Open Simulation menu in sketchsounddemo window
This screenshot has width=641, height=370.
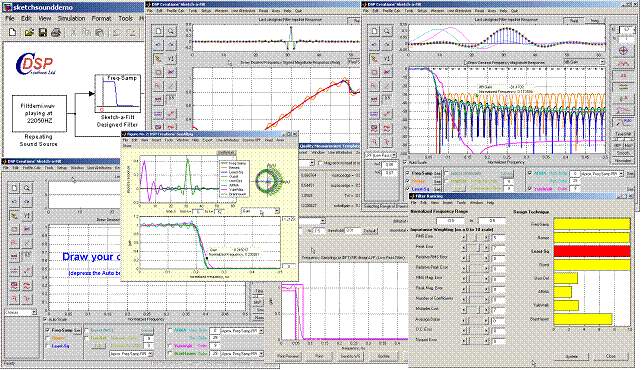(x=72, y=18)
